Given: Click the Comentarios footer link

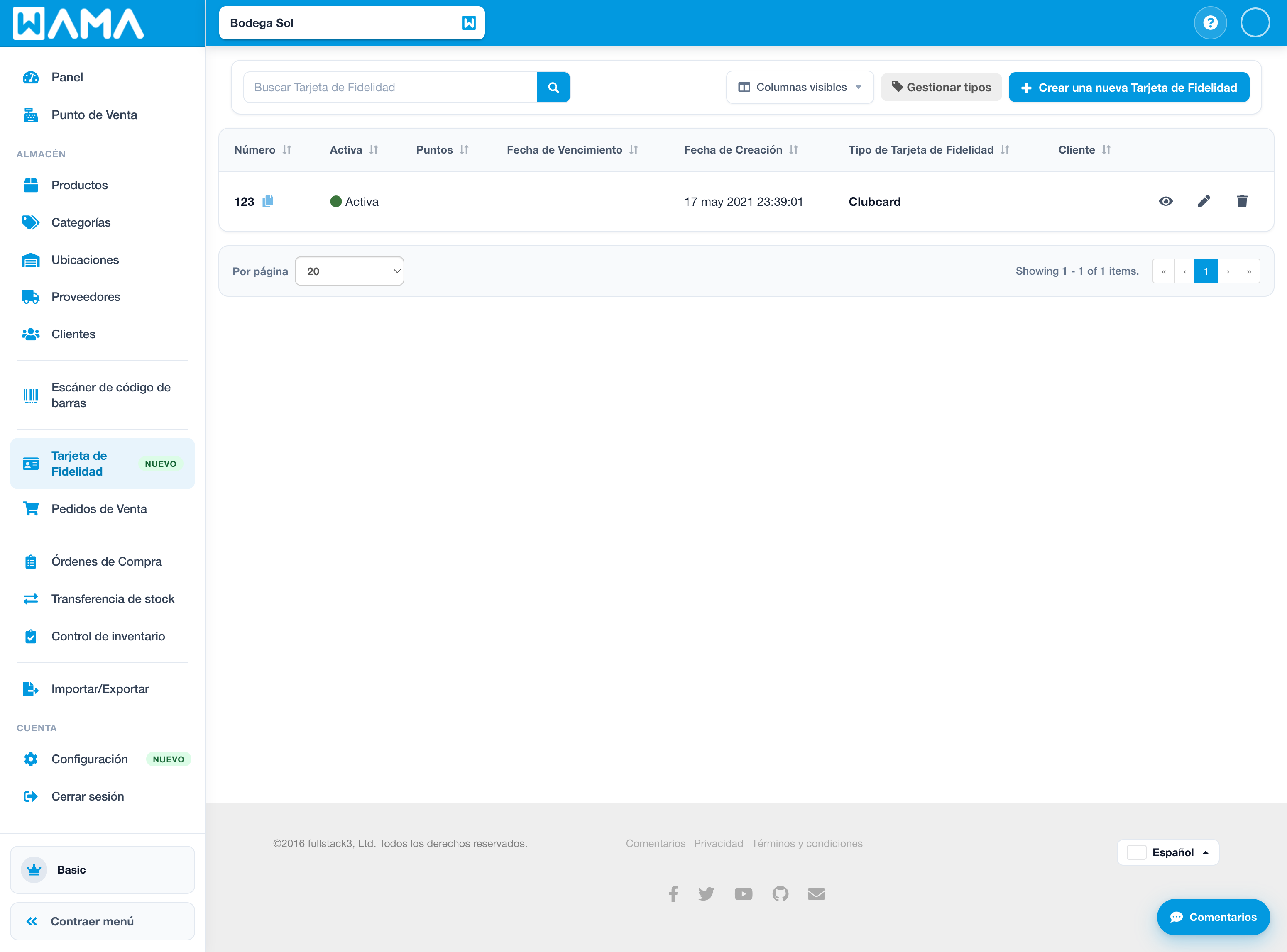Looking at the screenshot, I should [655, 843].
